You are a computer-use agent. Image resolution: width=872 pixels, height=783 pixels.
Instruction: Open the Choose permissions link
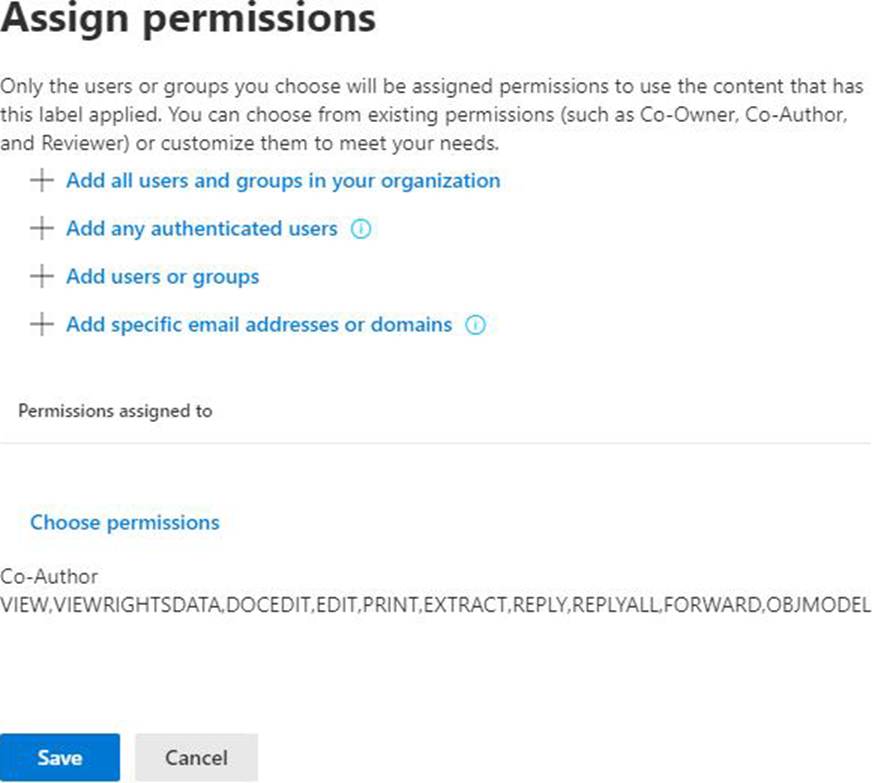[x=124, y=522]
